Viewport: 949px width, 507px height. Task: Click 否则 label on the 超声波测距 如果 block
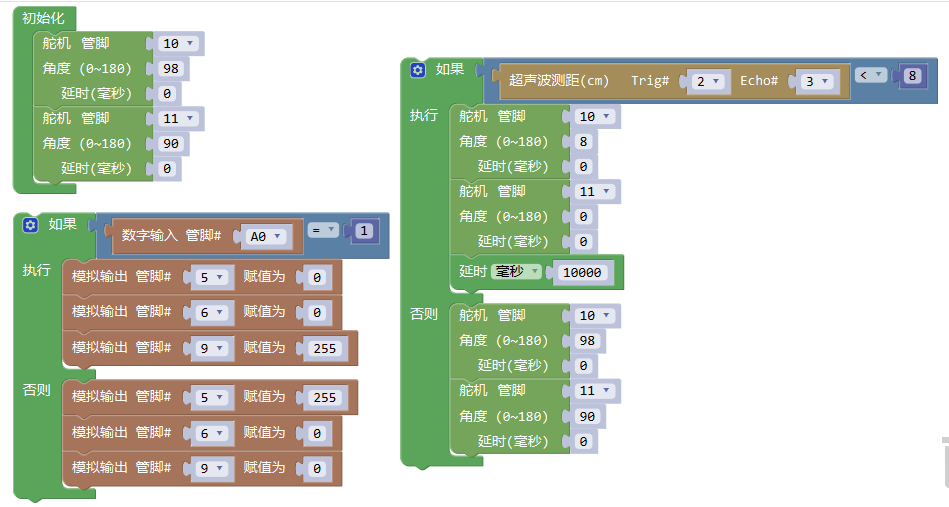click(424, 314)
